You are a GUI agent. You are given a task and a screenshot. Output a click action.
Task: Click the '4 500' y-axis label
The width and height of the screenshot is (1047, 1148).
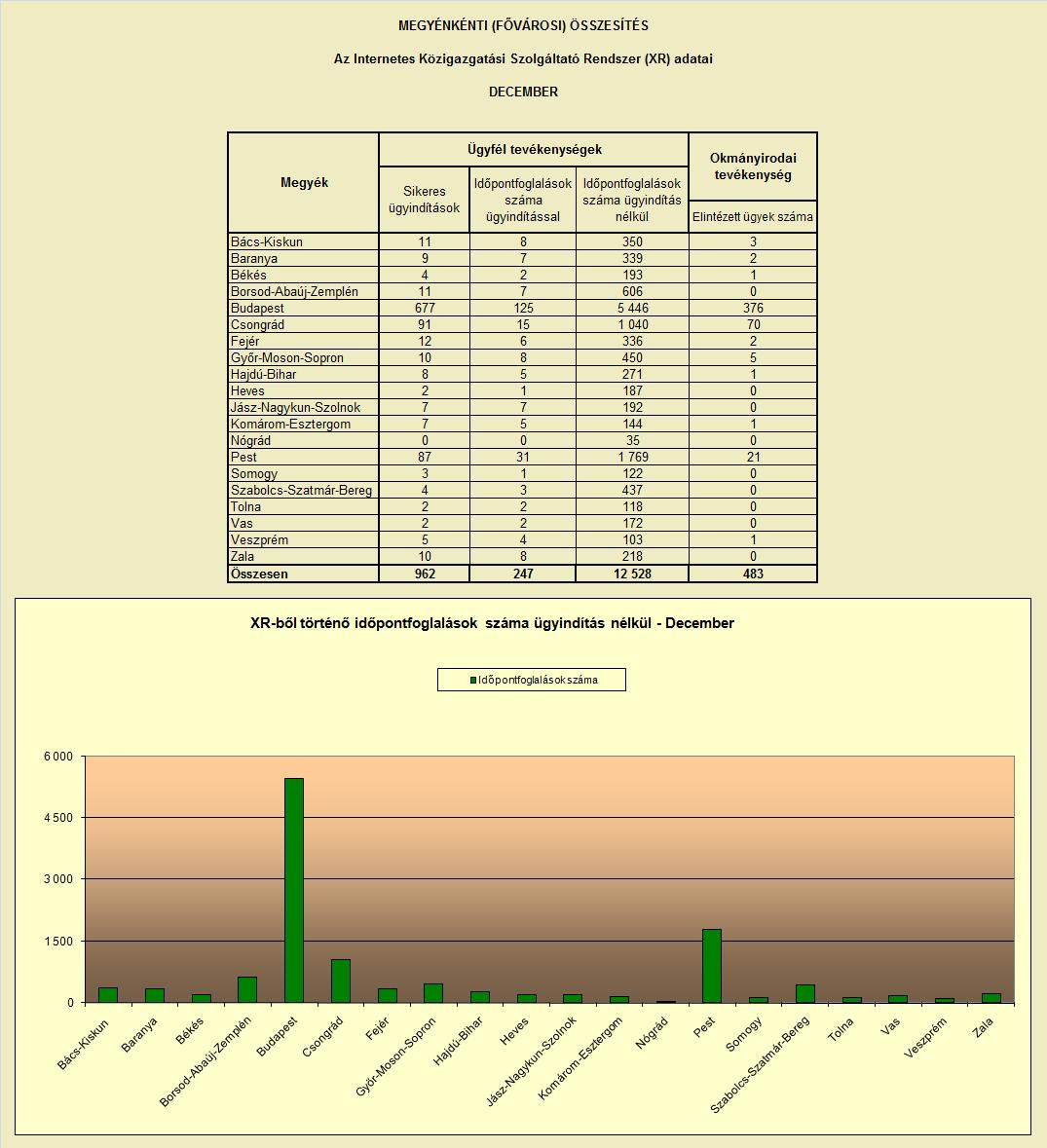click(x=58, y=818)
